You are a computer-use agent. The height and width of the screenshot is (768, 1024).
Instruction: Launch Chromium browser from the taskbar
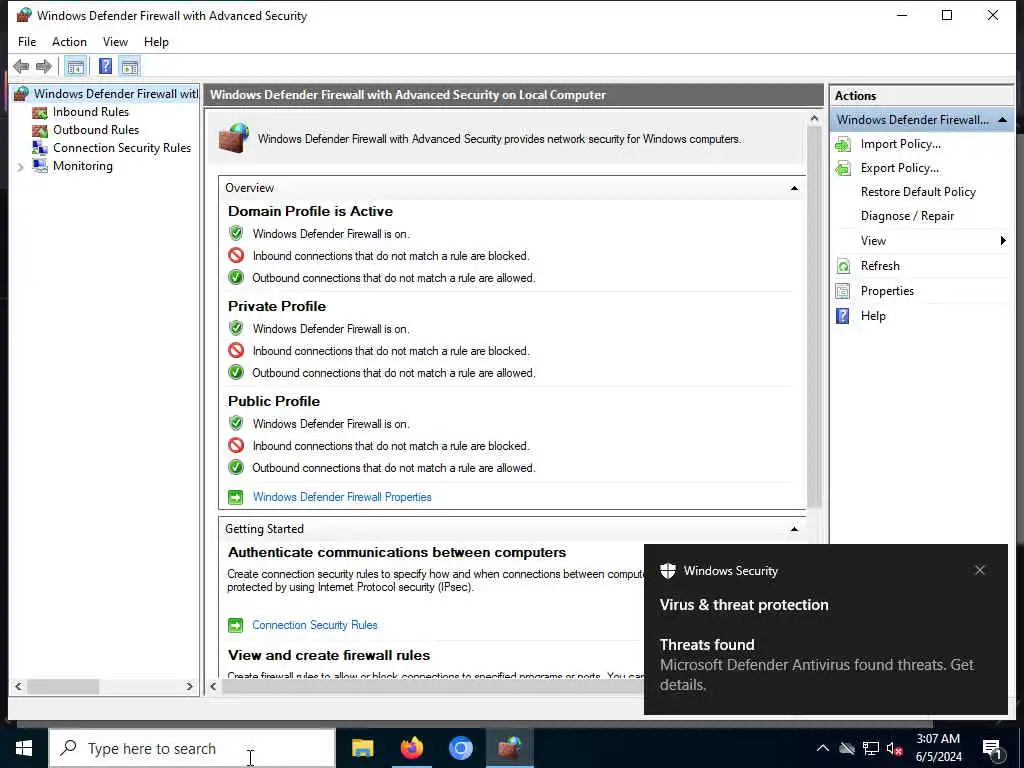coord(460,748)
